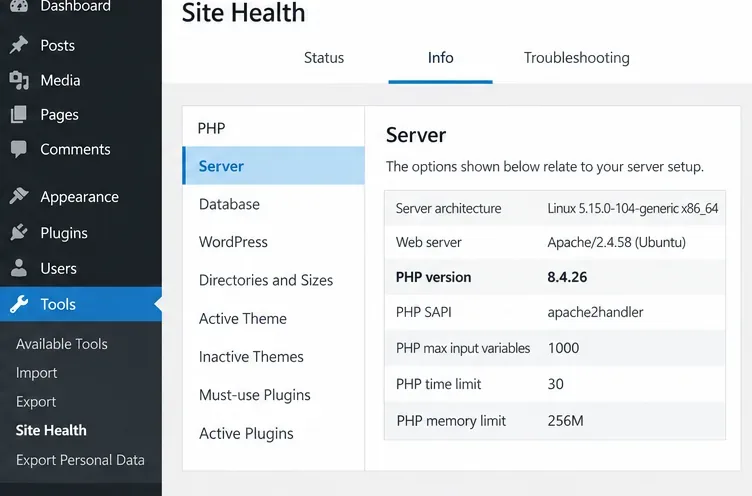Open the Pages menu label
The height and width of the screenshot is (496, 752).
[x=59, y=115]
